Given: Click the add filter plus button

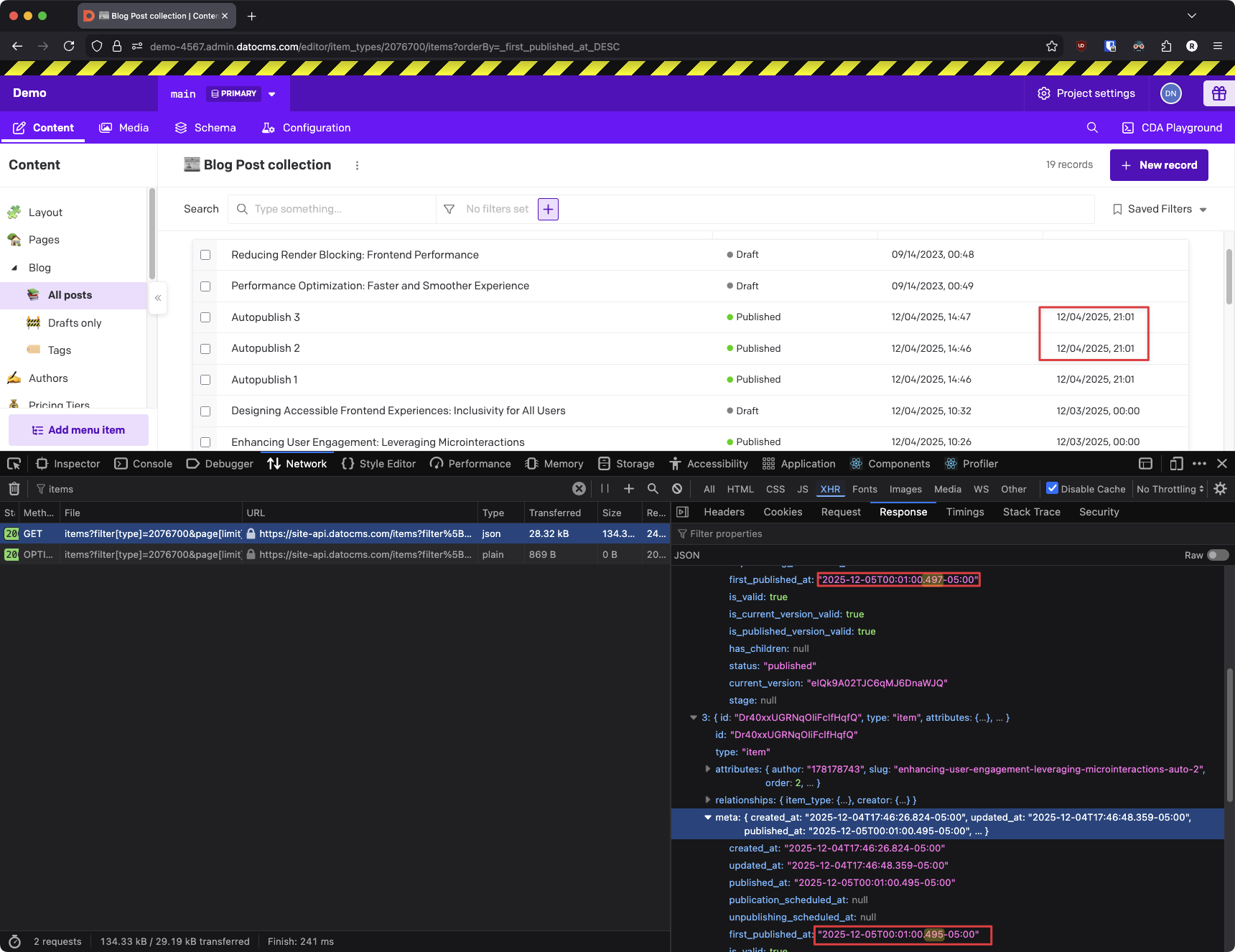Looking at the screenshot, I should pos(548,209).
